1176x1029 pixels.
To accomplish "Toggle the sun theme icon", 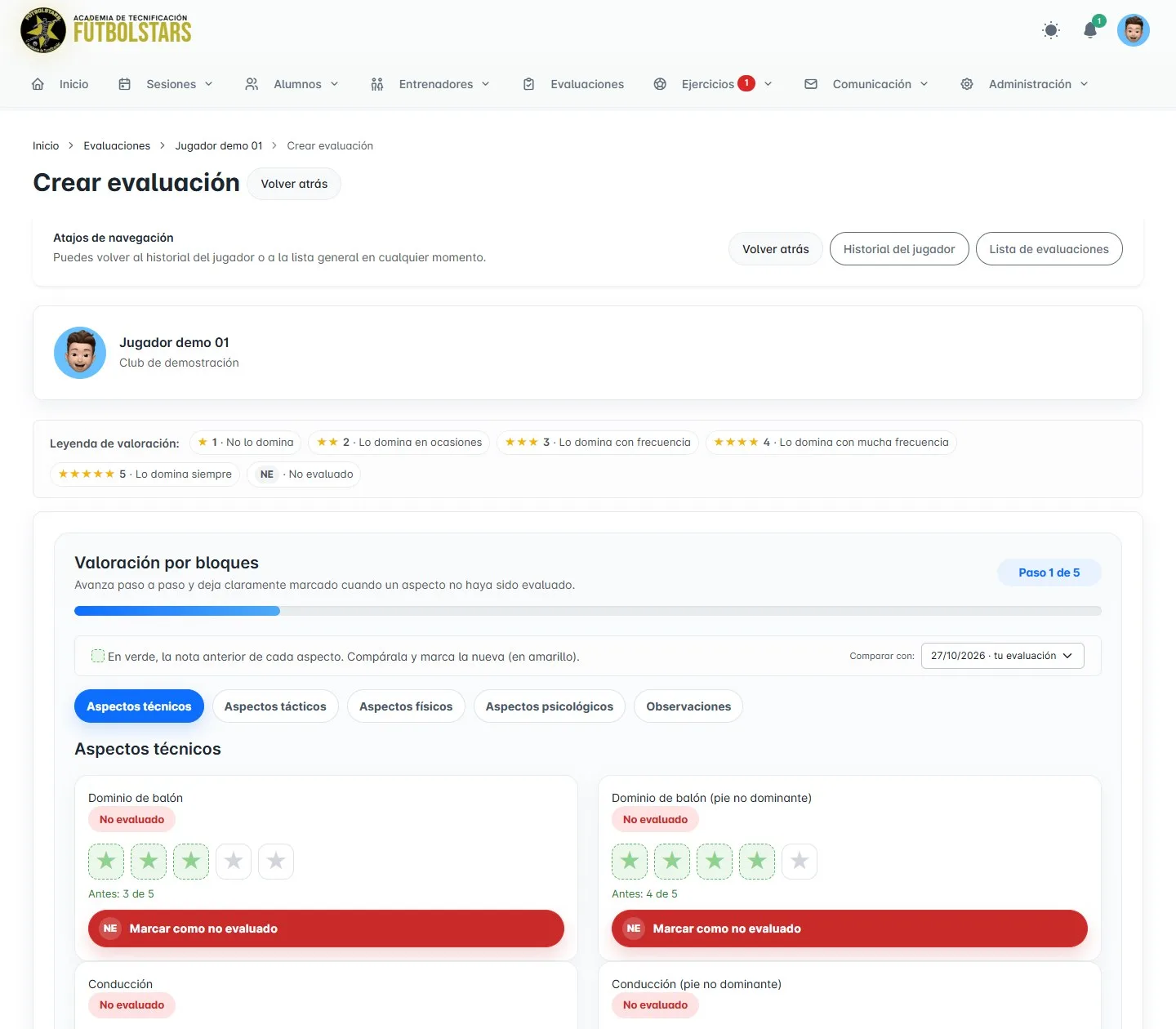I will [x=1051, y=30].
